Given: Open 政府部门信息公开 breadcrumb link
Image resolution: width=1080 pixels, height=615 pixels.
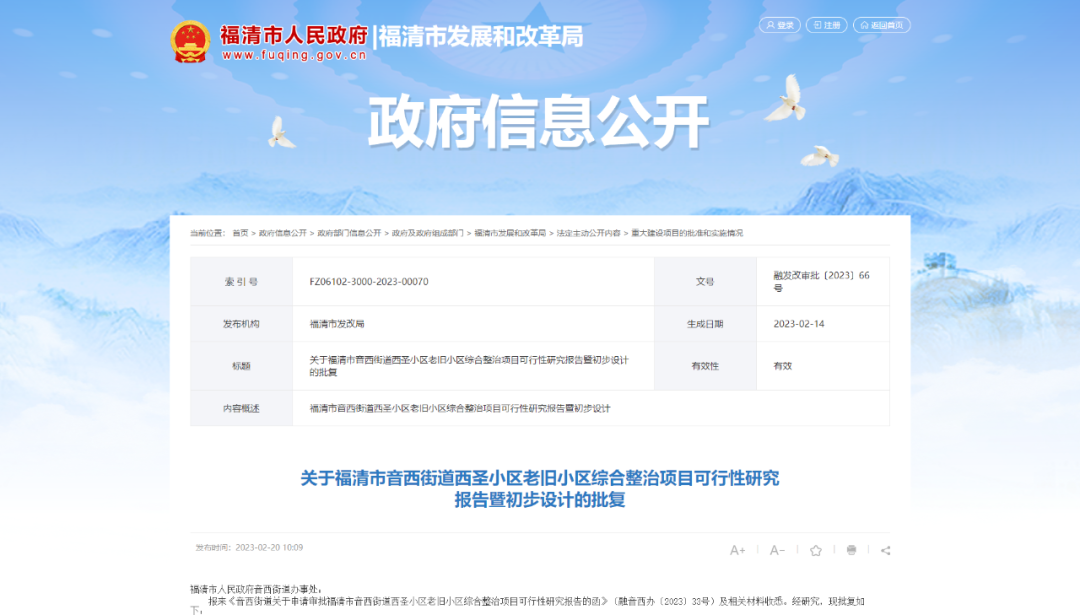Looking at the screenshot, I should tap(349, 233).
